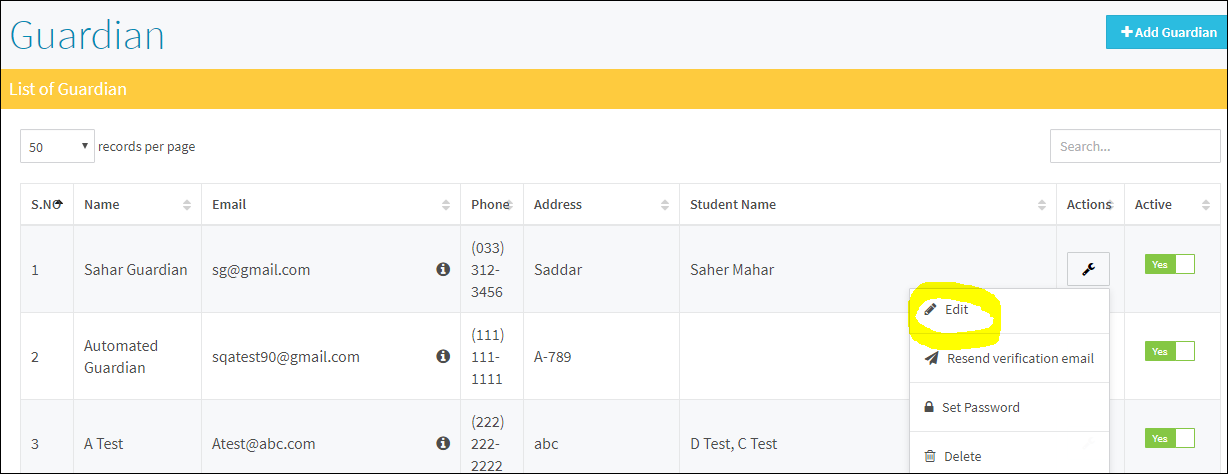The width and height of the screenshot is (1228, 474).
Task: Sort table by Email column
Action: click(331, 204)
